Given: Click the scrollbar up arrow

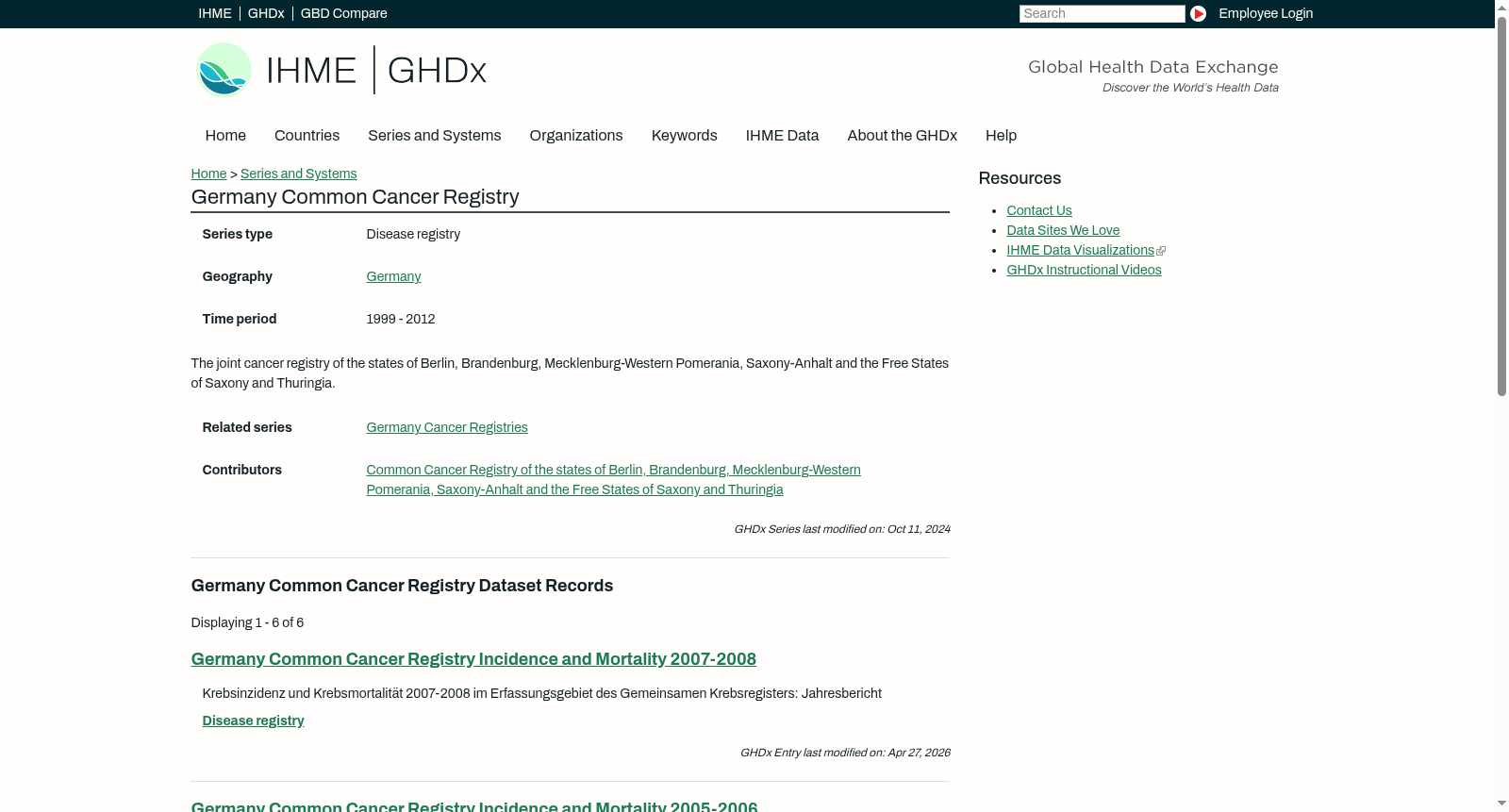Looking at the screenshot, I should tap(1501, 7).
